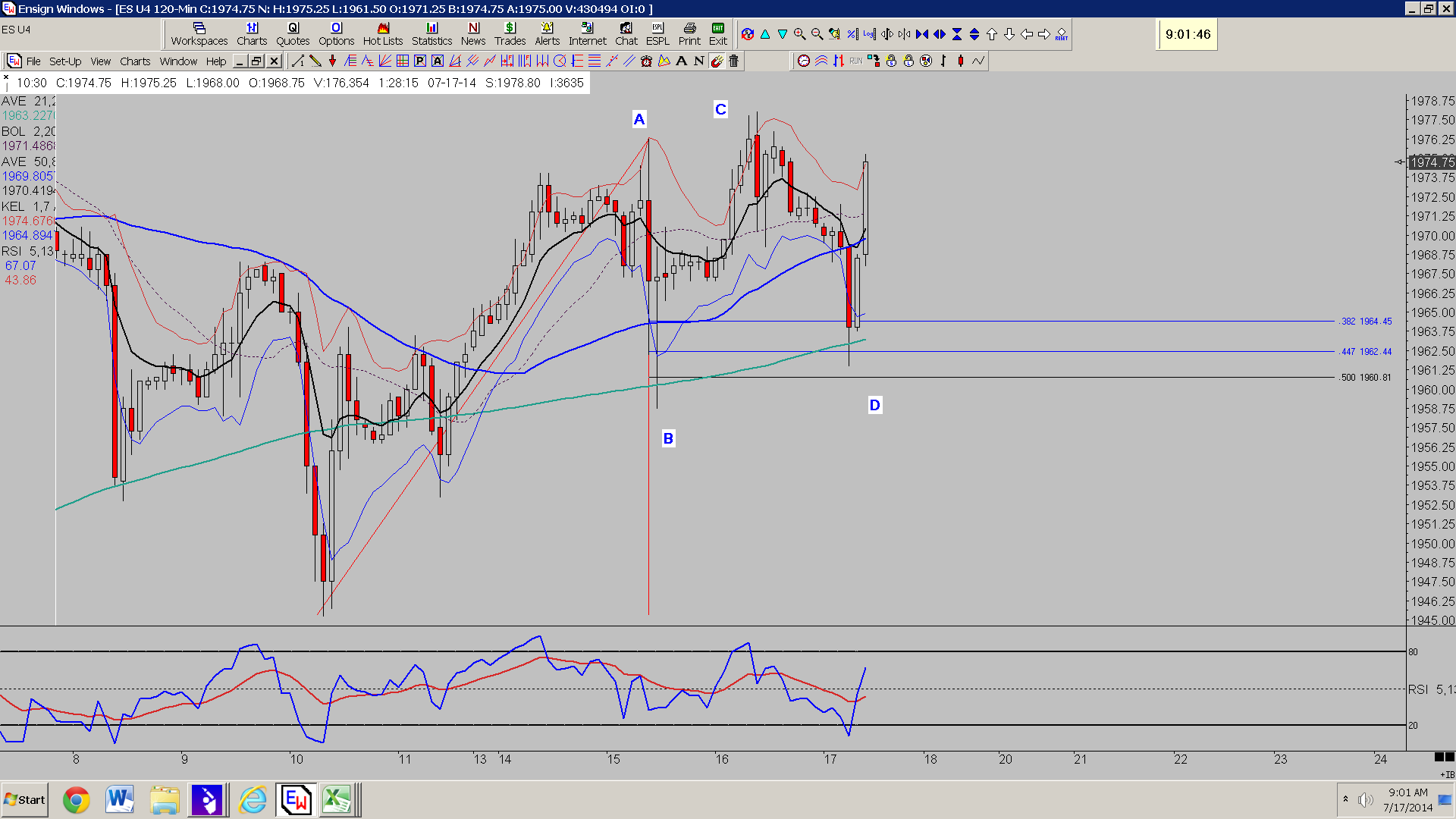Click the zoom in magnifier
This screenshot has height=819, width=1456.
(800, 34)
